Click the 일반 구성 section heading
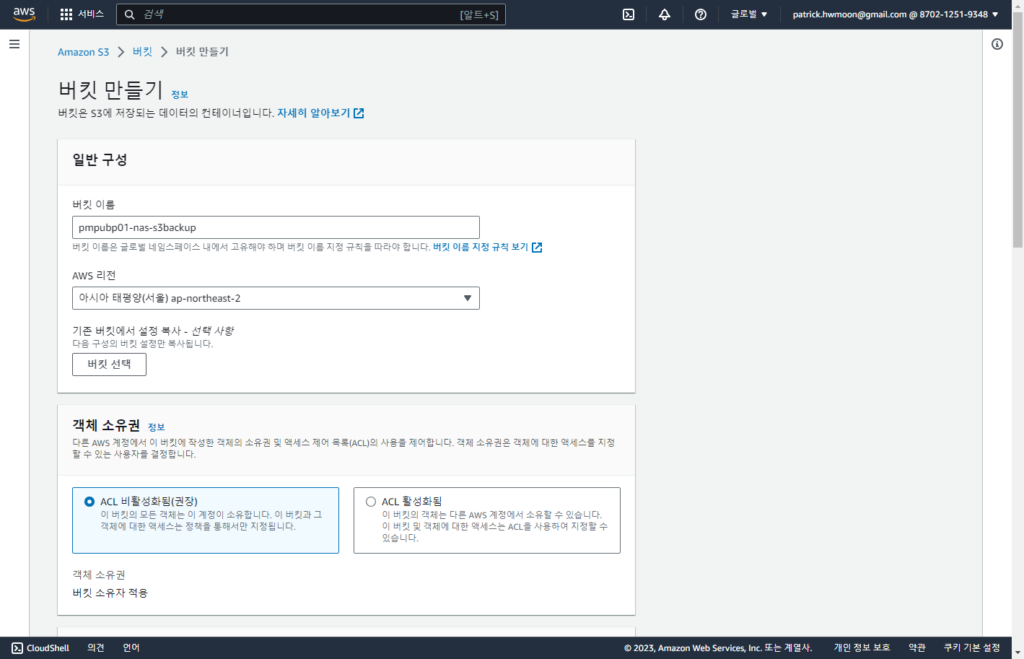Viewport: 1024px width, 659px height. [100, 160]
